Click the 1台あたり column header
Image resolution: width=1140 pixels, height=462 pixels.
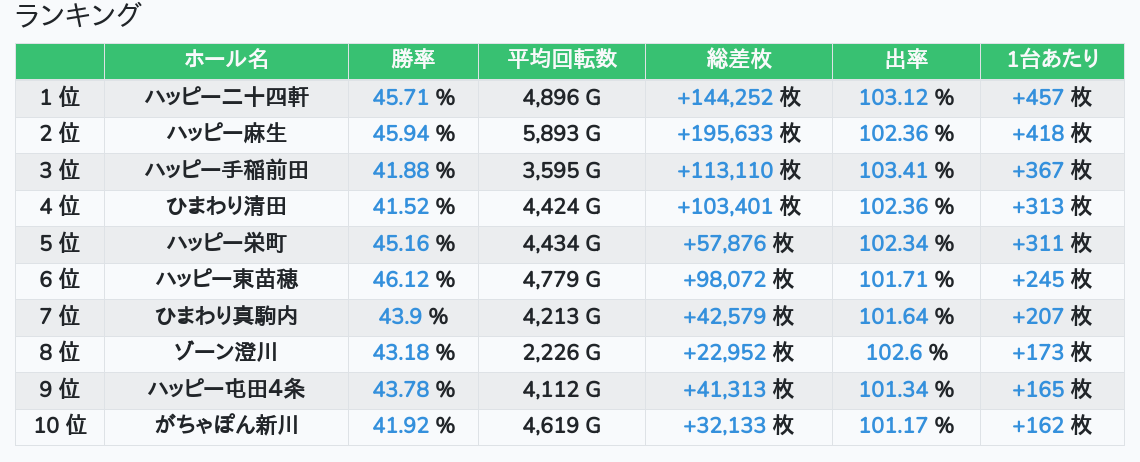[1052, 60]
